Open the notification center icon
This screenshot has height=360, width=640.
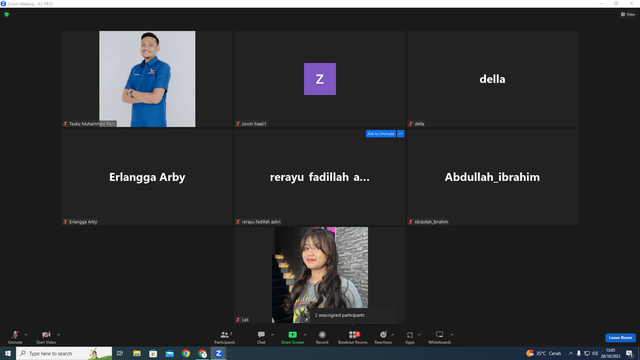tap(630, 353)
